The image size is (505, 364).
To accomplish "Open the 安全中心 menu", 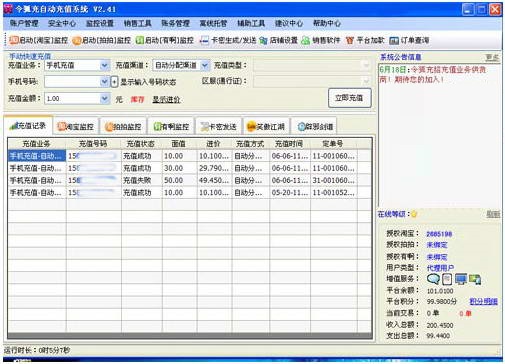I will pyautogui.click(x=62, y=23).
